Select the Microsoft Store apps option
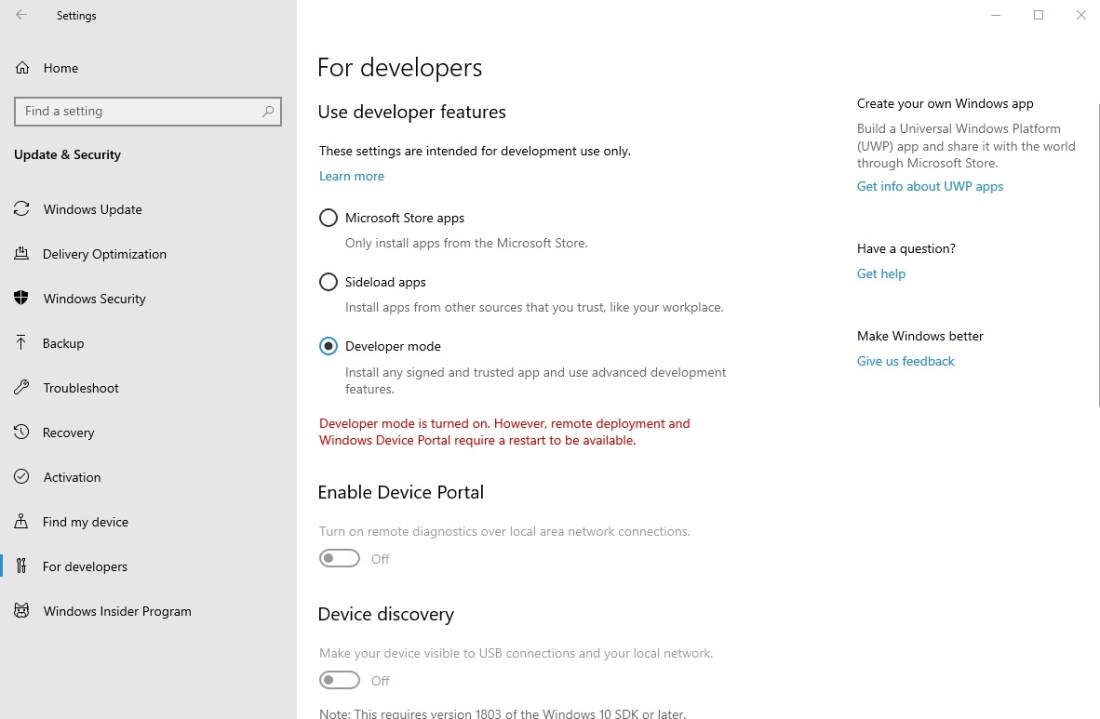 tap(328, 217)
